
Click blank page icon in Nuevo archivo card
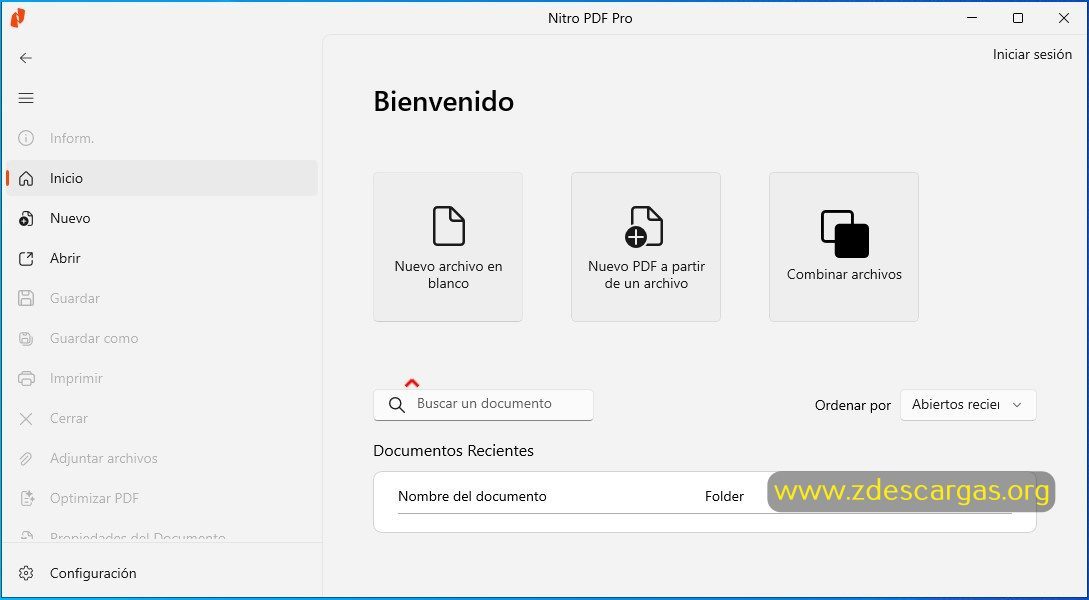449,226
